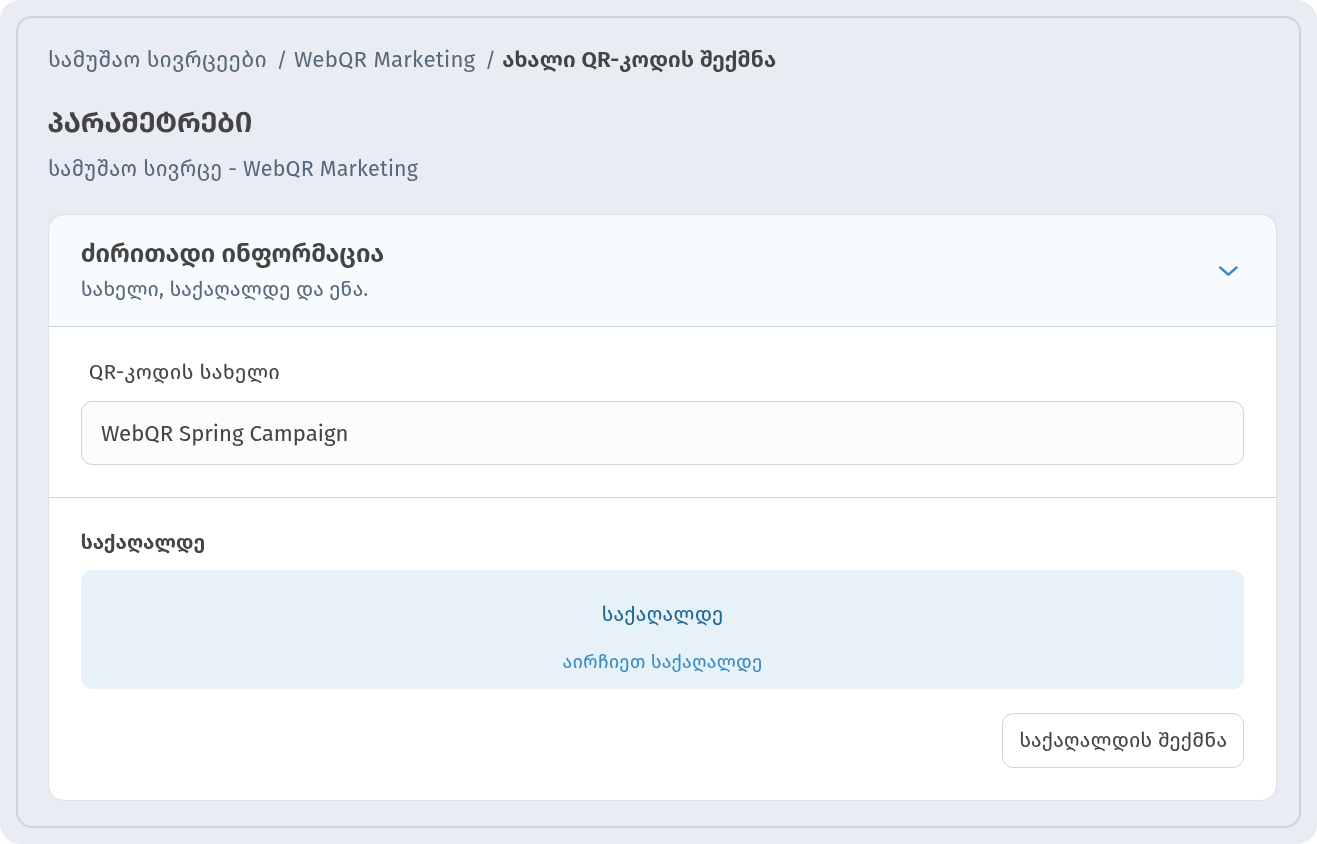The height and width of the screenshot is (844, 1317).
Task: Collapse the ძირითადი ინფორმაცია section chevron
Action: tap(1228, 271)
